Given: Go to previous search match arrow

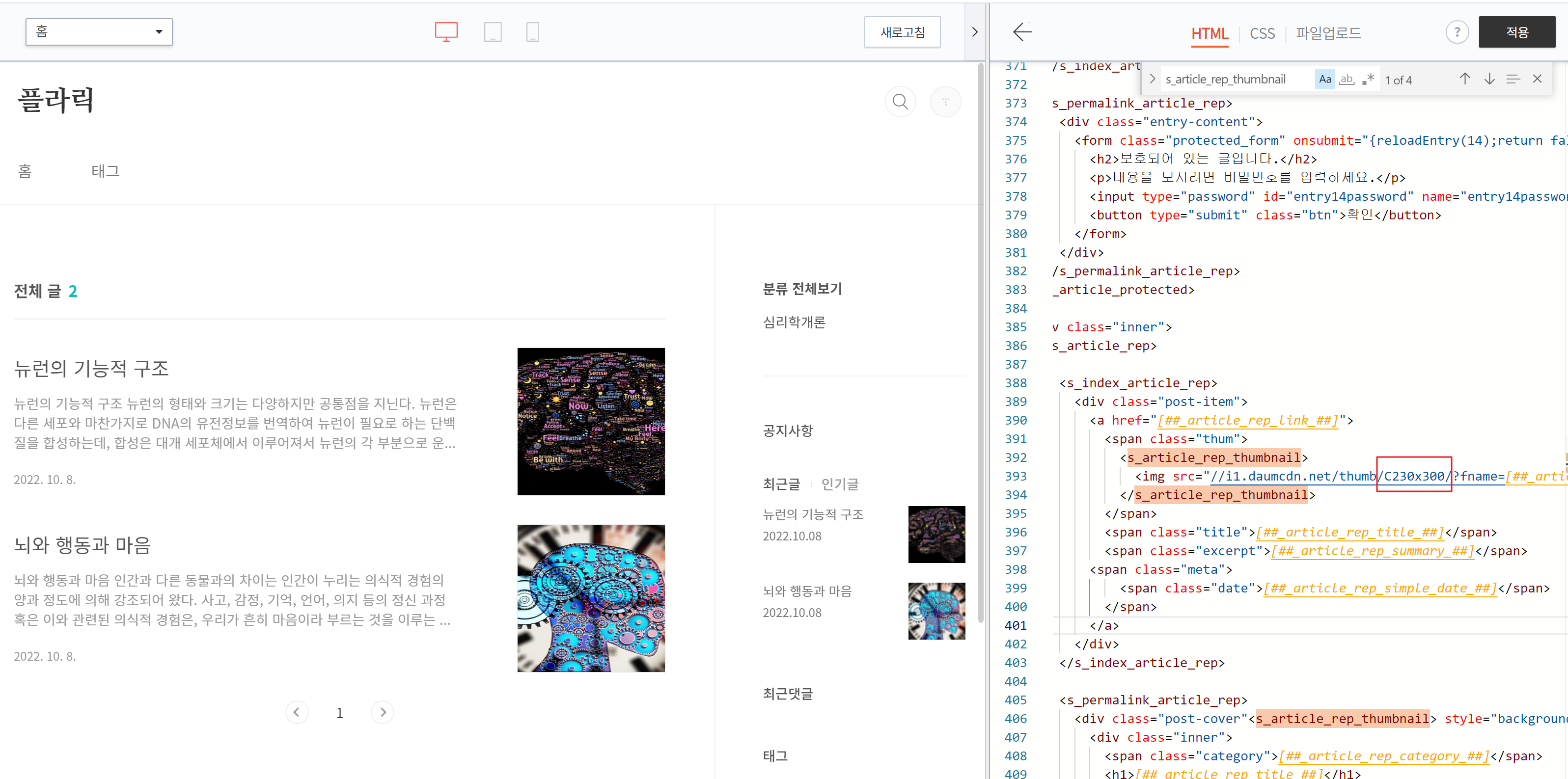Looking at the screenshot, I should click(1464, 79).
